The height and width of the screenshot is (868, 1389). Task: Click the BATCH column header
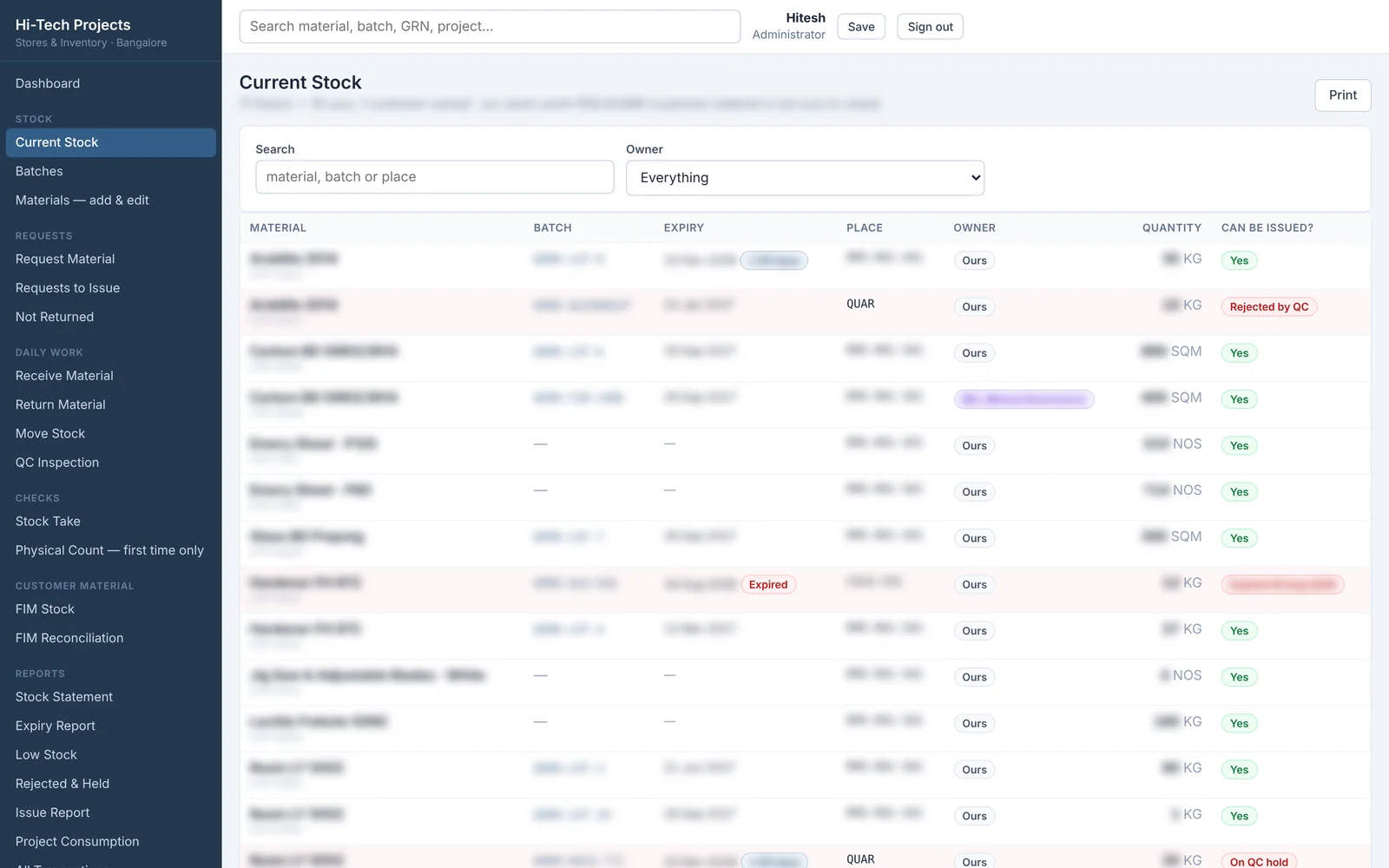552,228
